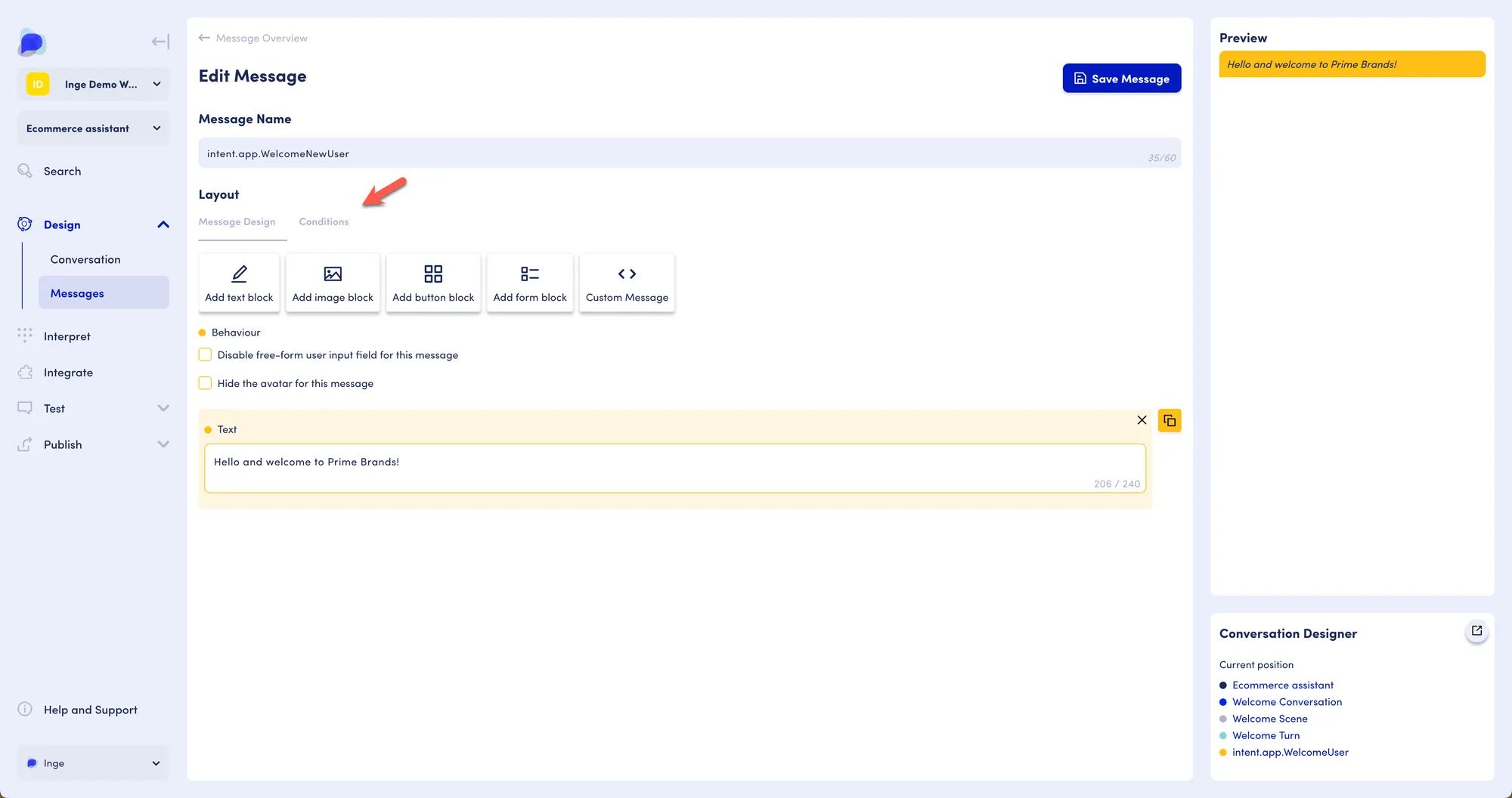
Task: Open Help and Support
Action: [x=91, y=710]
